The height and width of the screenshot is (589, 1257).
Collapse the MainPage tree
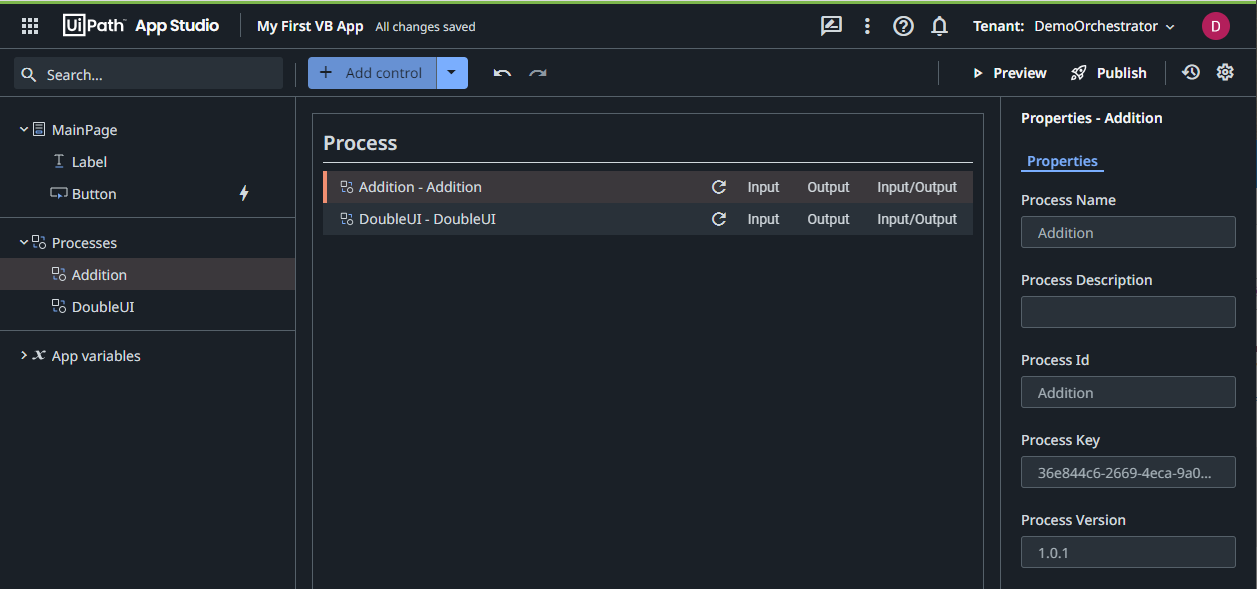22,129
